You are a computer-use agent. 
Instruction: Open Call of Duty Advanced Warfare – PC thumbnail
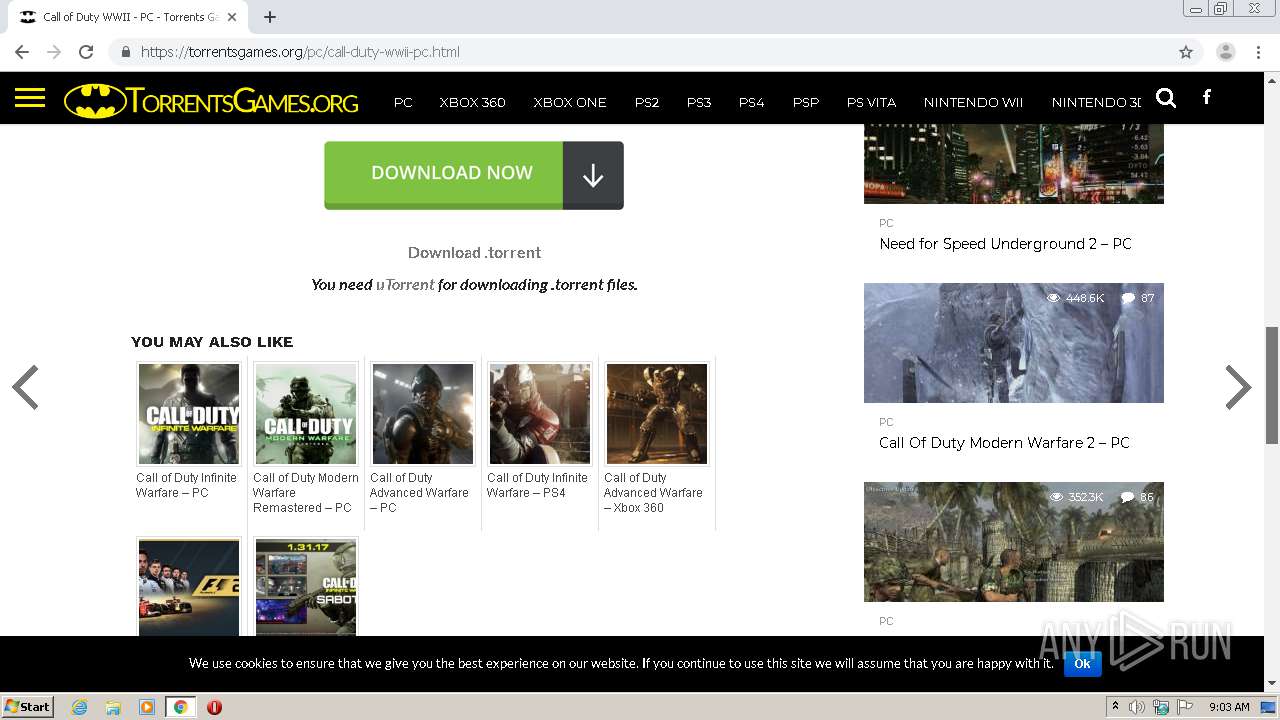(x=423, y=414)
